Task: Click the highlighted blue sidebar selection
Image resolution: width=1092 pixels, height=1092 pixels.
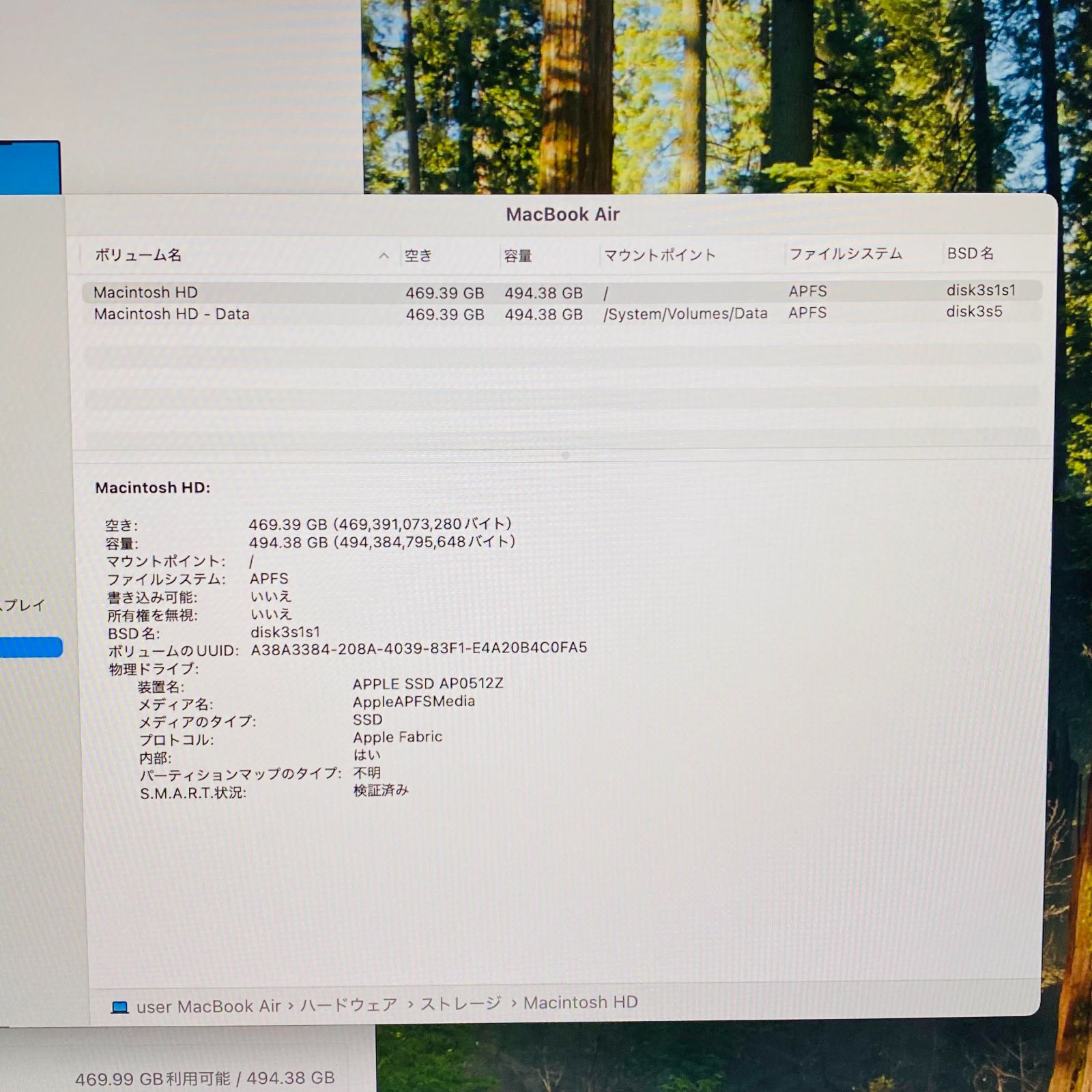Action: (31, 647)
